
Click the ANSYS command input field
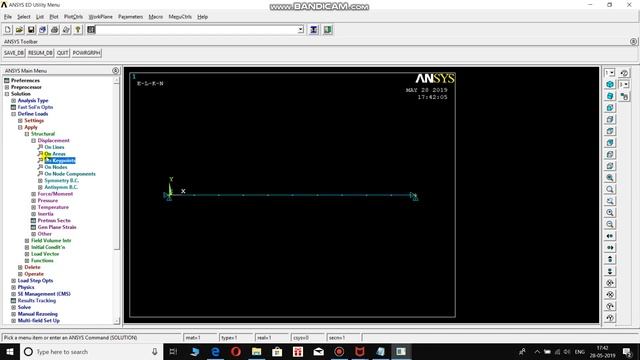pos(197,30)
